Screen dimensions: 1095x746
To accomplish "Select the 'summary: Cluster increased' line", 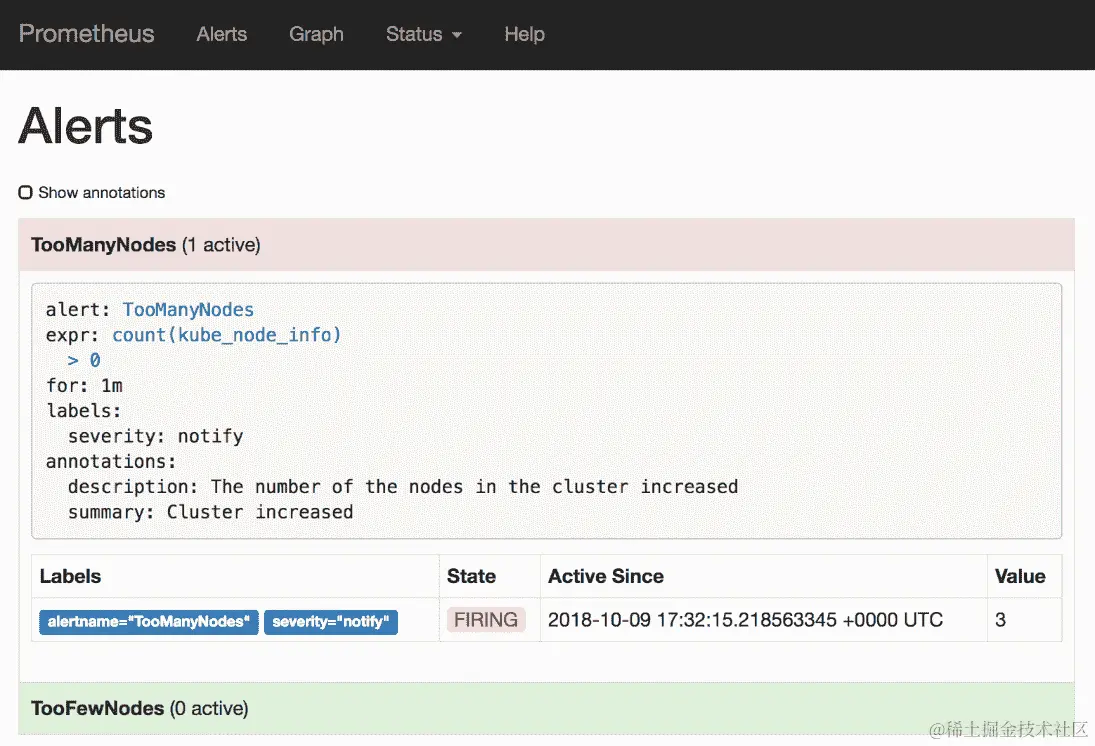I will pyautogui.click(x=210, y=512).
